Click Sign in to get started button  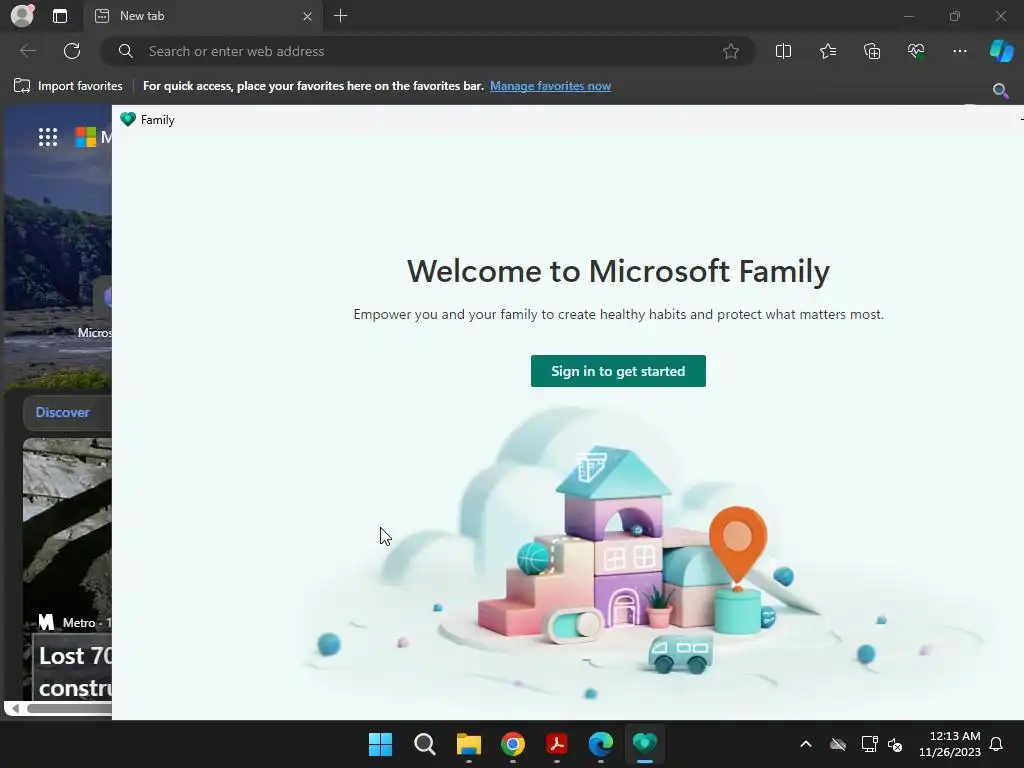pyautogui.click(x=618, y=371)
